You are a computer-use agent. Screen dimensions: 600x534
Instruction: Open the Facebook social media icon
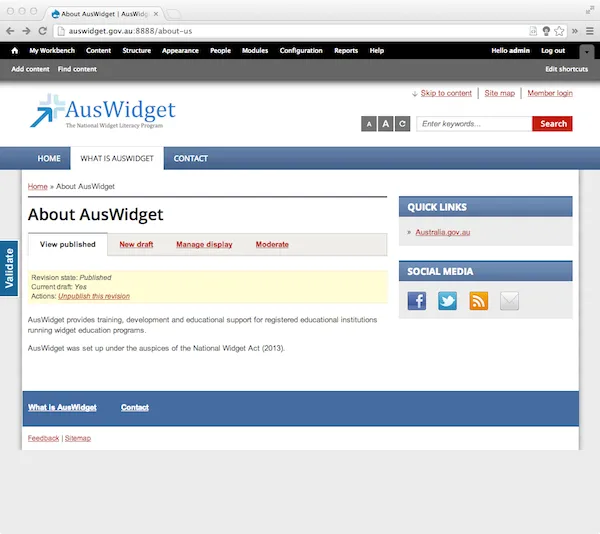coord(417,301)
